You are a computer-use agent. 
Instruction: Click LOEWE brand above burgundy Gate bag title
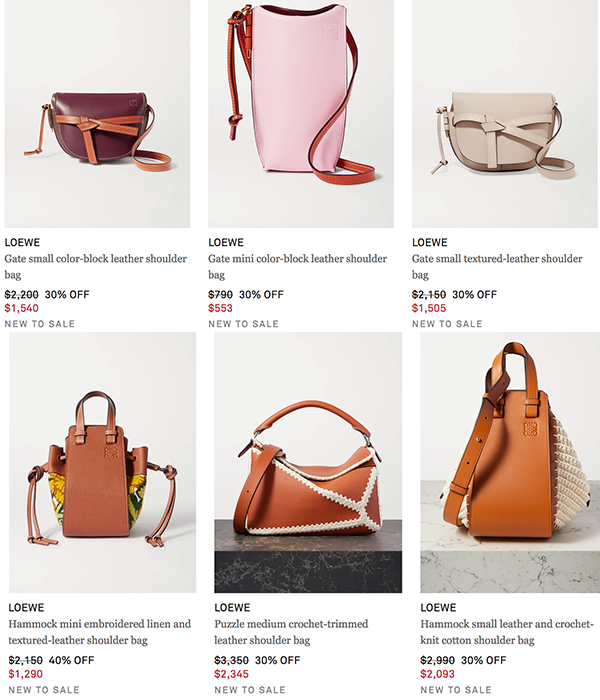coord(22,242)
